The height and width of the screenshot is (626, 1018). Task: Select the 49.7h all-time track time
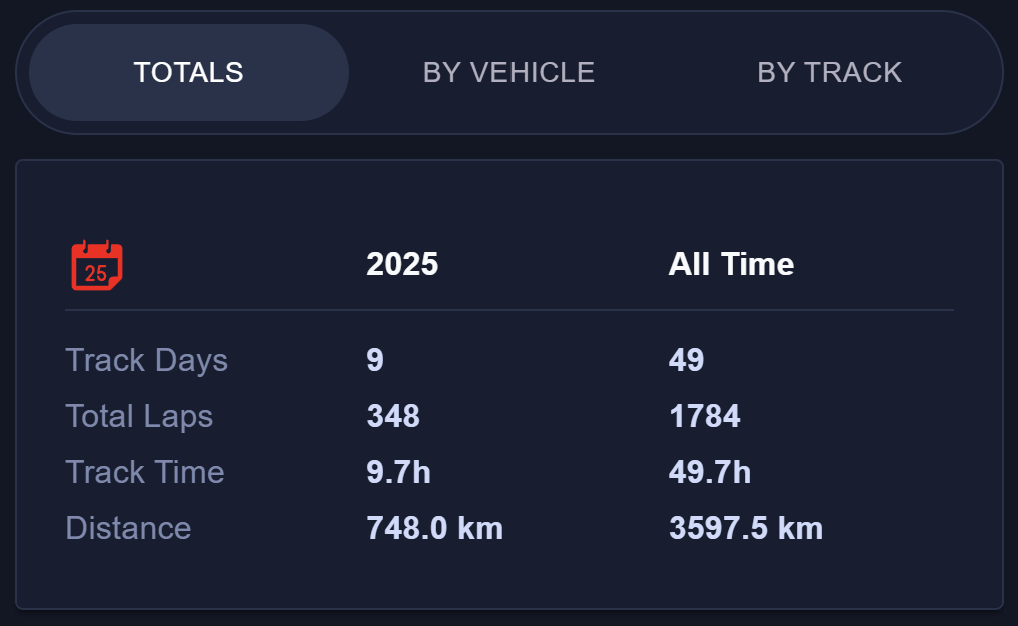click(x=710, y=472)
